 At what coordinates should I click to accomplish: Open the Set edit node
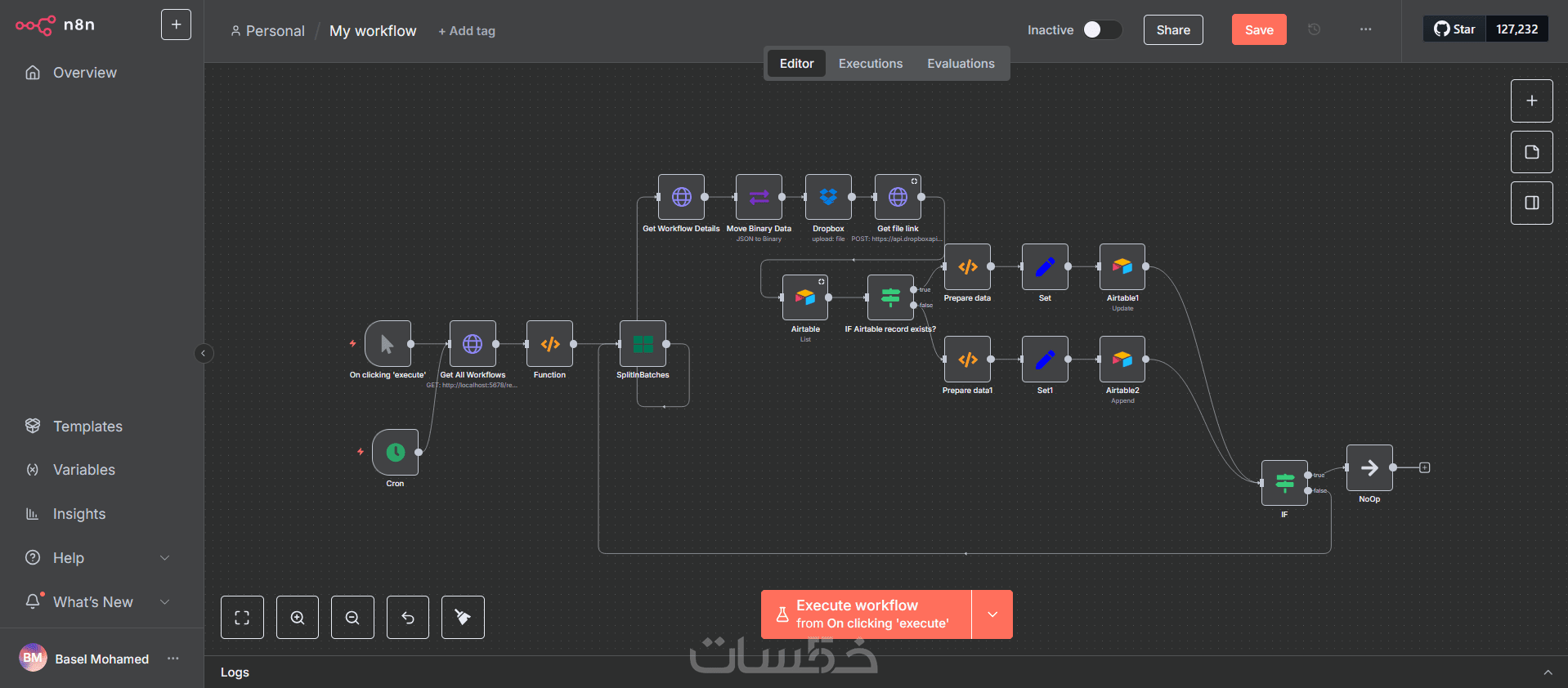1045,266
